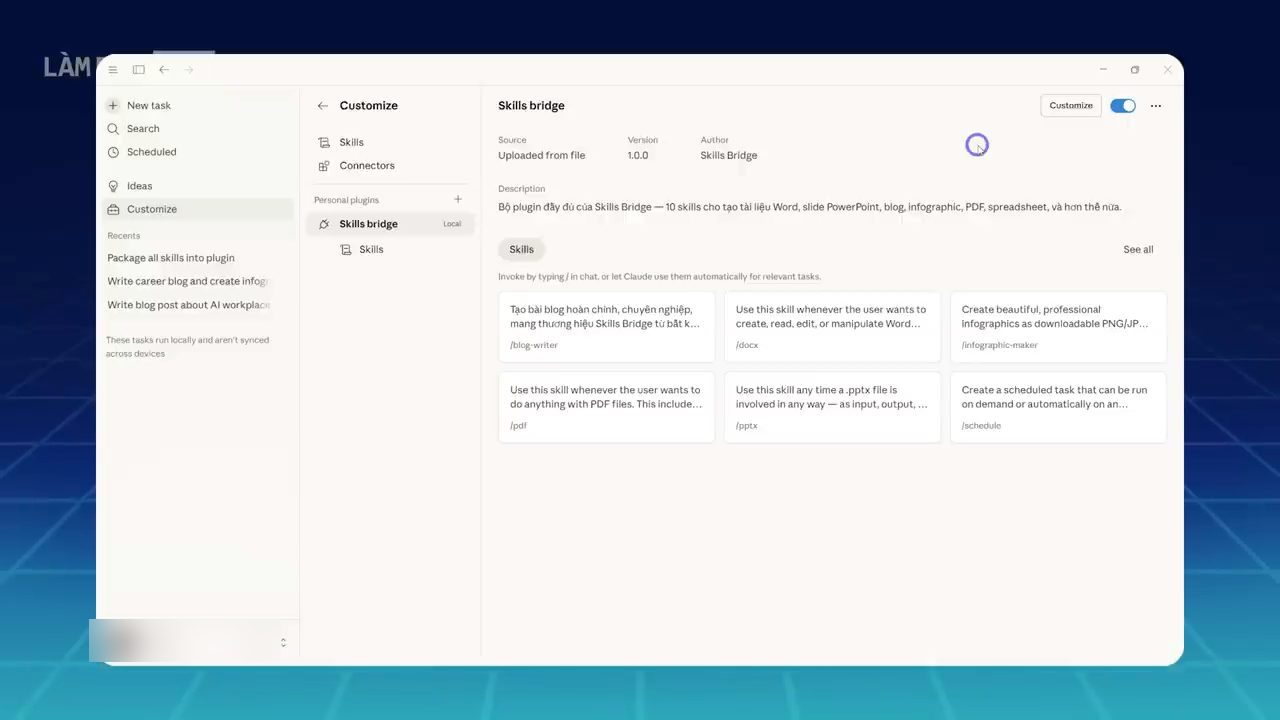The image size is (1280, 720).
Task: Toggle the Skills bridge plugin switch
Action: point(1123,105)
